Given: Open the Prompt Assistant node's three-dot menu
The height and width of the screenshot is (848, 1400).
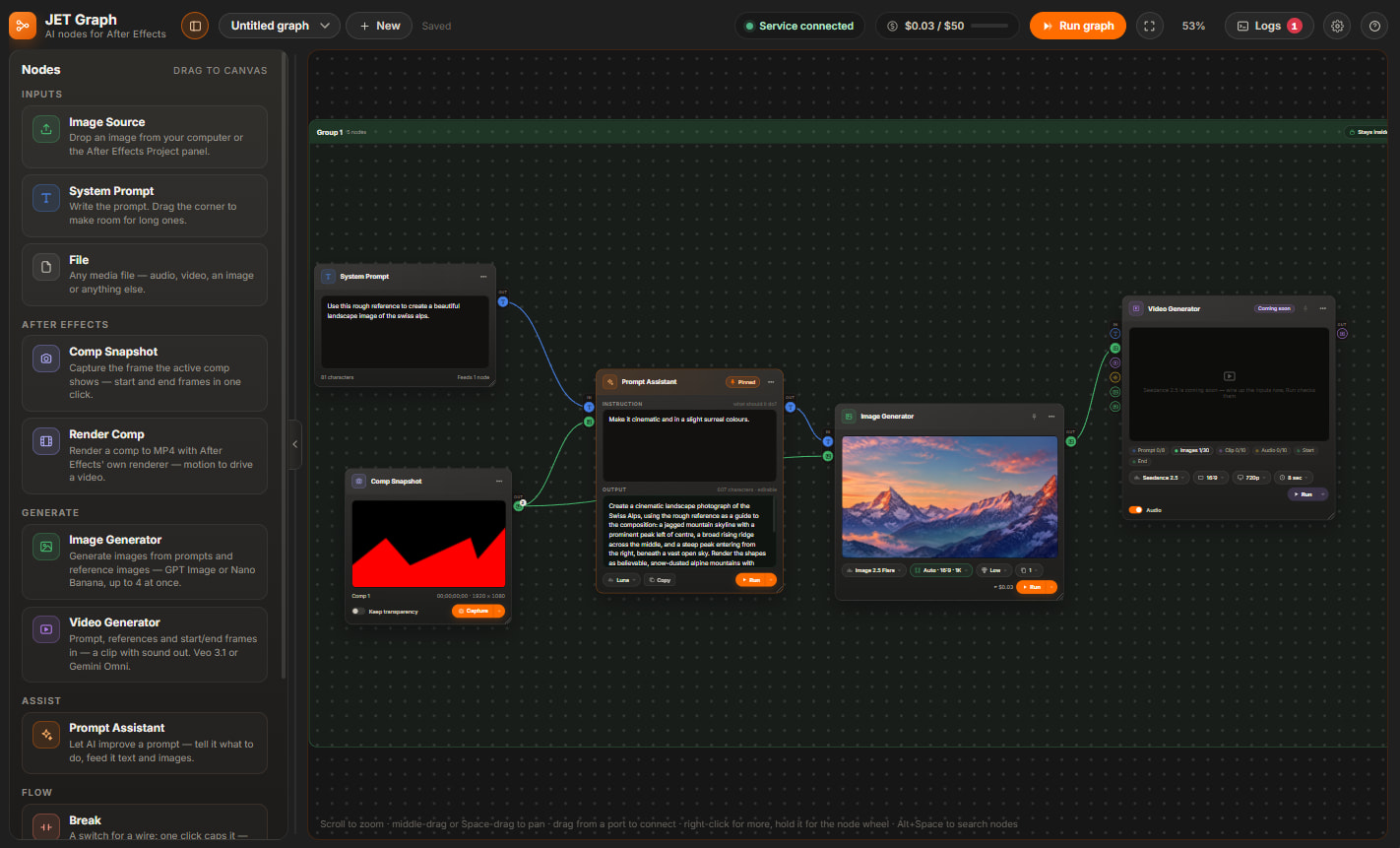Looking at the screenshot, I should (771, 382).
